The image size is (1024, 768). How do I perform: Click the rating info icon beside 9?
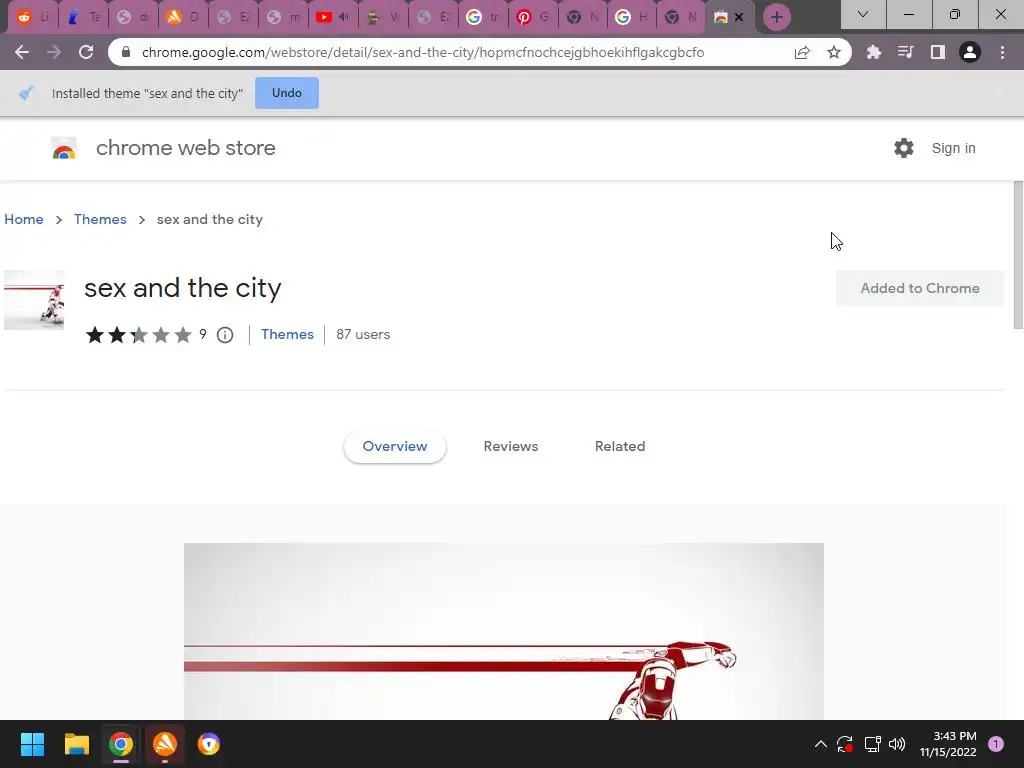(x=225, y=335)
